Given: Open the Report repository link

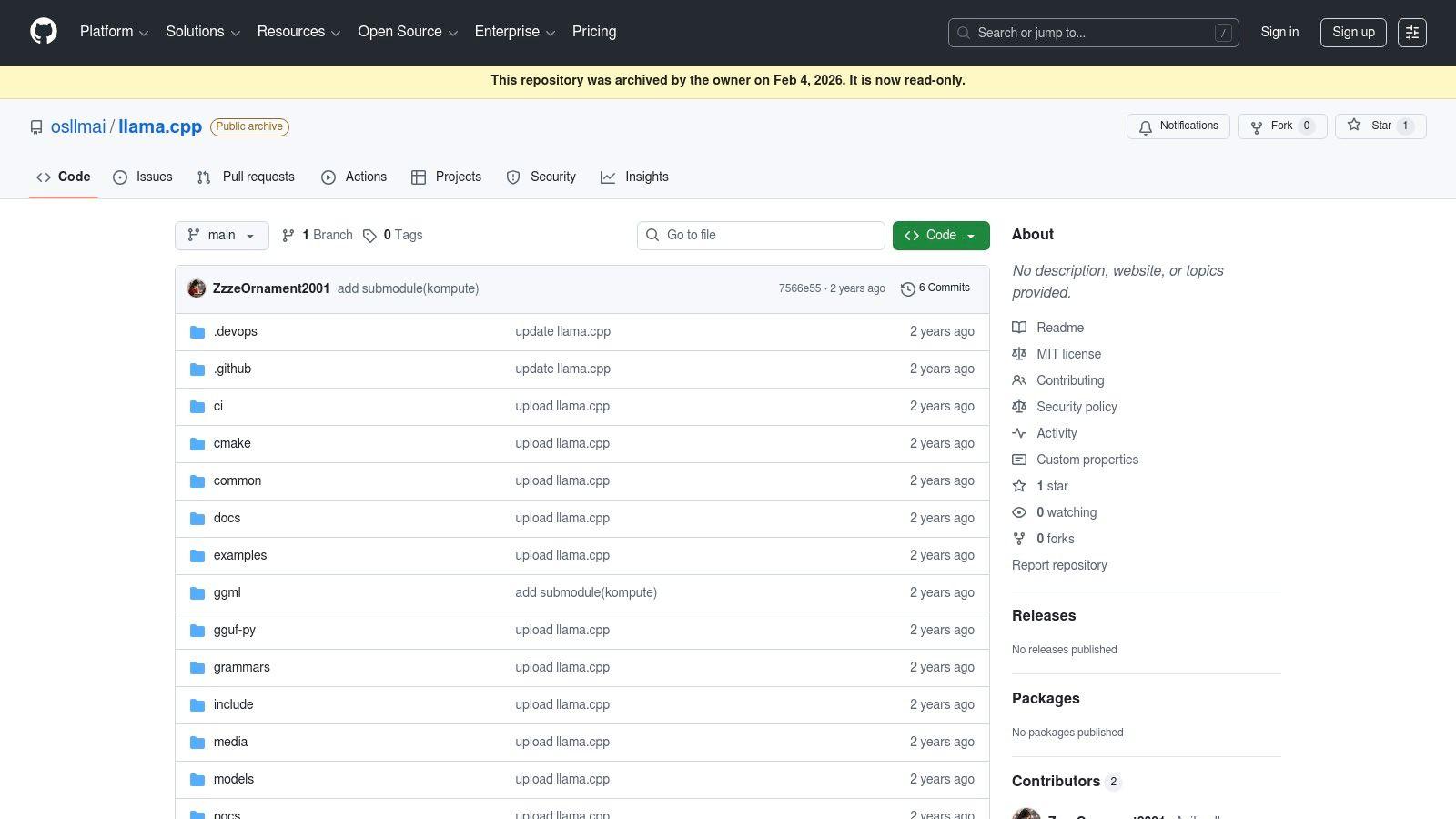Looking at the screenshot, I should pyautogui.click(x=1059, y=565).
